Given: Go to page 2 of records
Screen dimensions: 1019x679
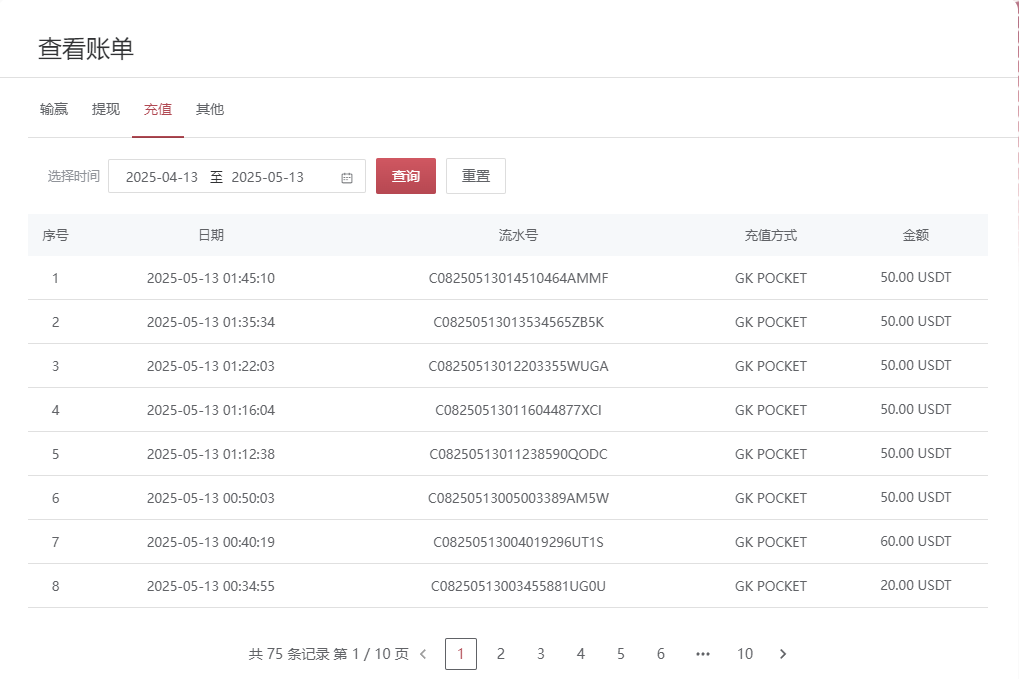Looking at the screenshot, I should coord(501,654).
